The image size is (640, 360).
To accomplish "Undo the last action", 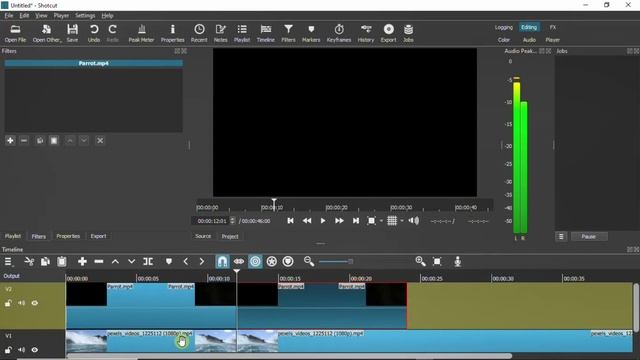I will (x=94, y=33).
